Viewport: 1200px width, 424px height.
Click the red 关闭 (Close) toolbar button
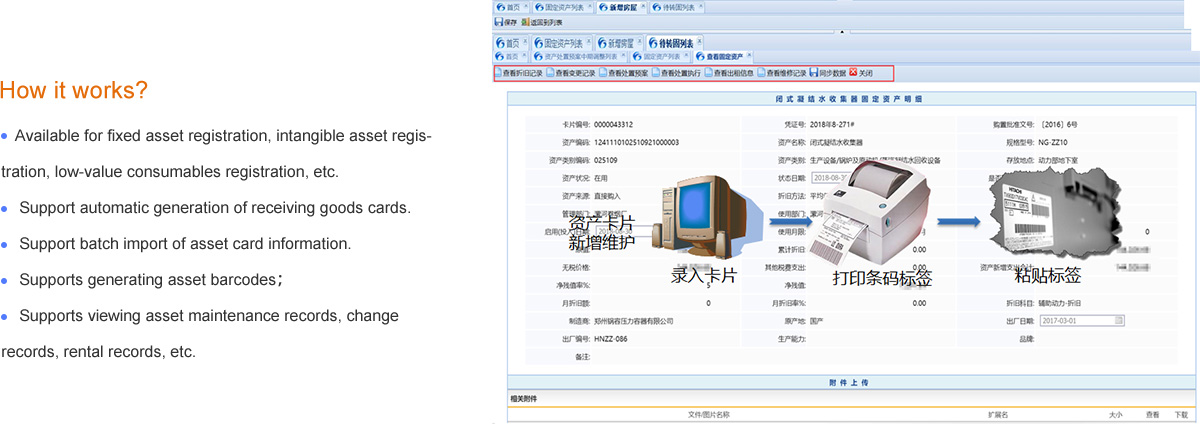(860, 73)
